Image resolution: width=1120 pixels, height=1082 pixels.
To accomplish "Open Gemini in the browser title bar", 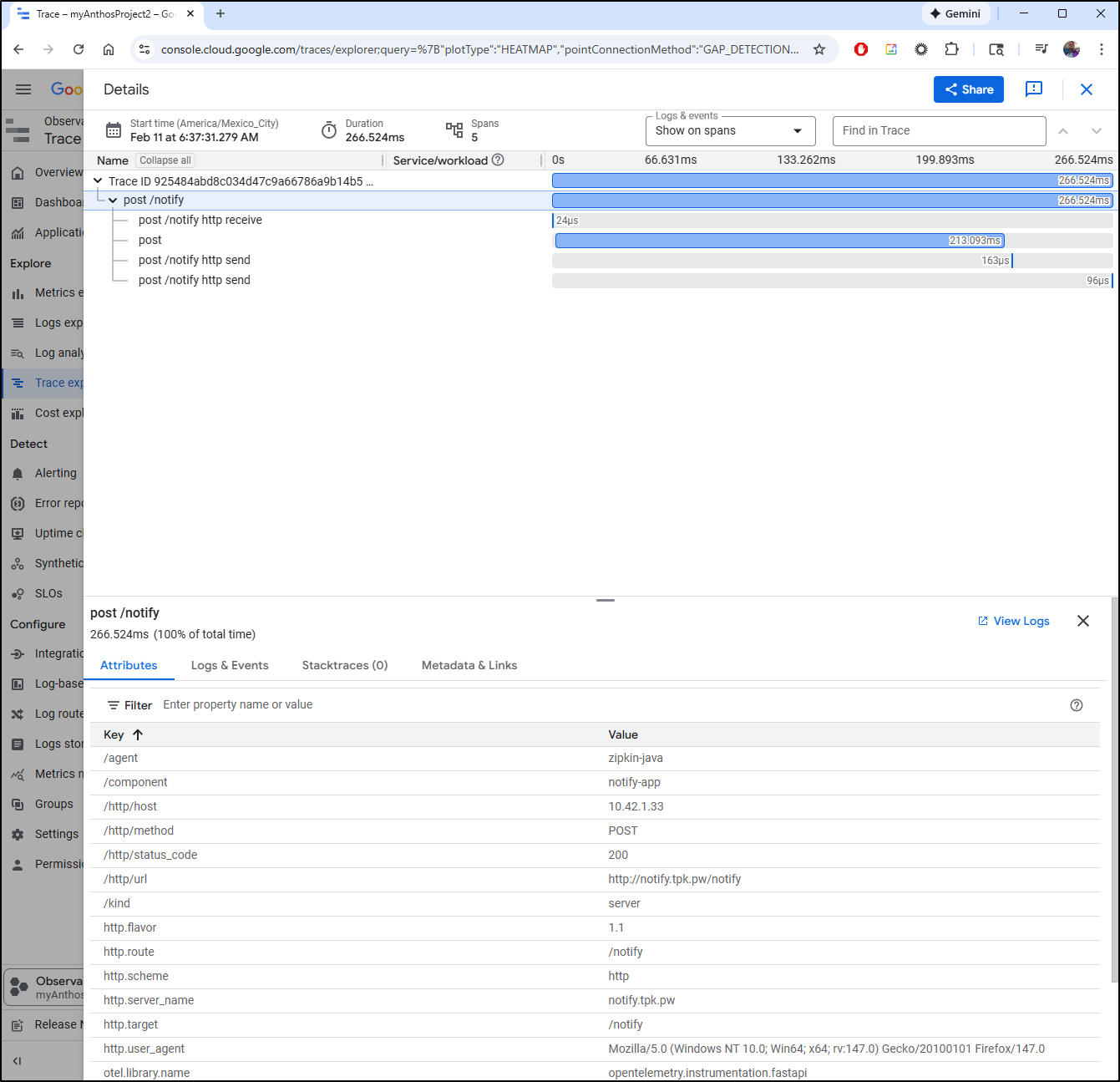I will (955, 13).
